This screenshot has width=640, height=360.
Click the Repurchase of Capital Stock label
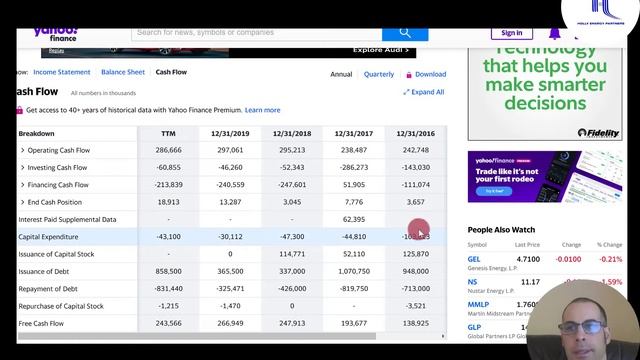(61, 306)
